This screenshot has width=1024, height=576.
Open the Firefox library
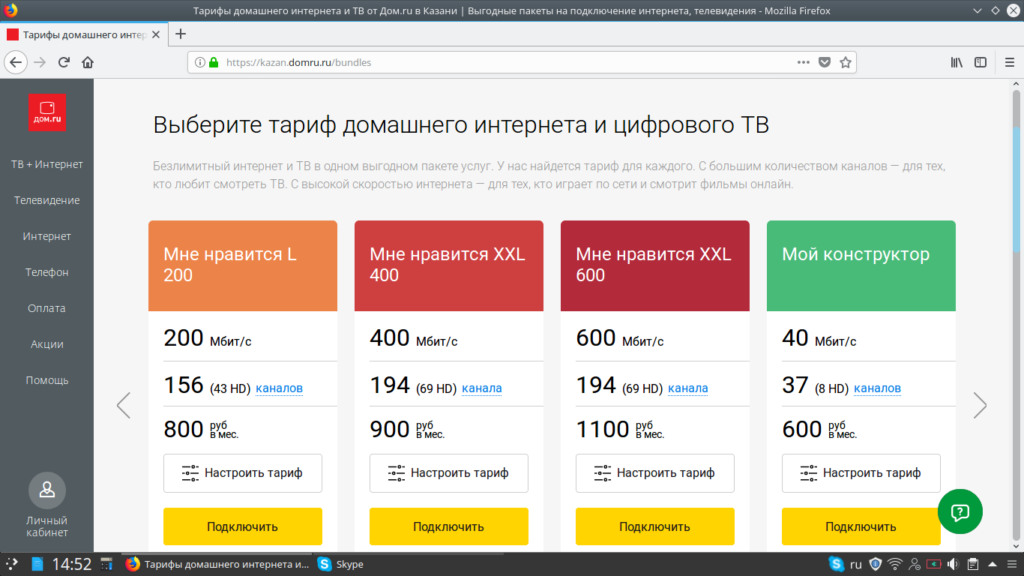[x=957, y=63]
